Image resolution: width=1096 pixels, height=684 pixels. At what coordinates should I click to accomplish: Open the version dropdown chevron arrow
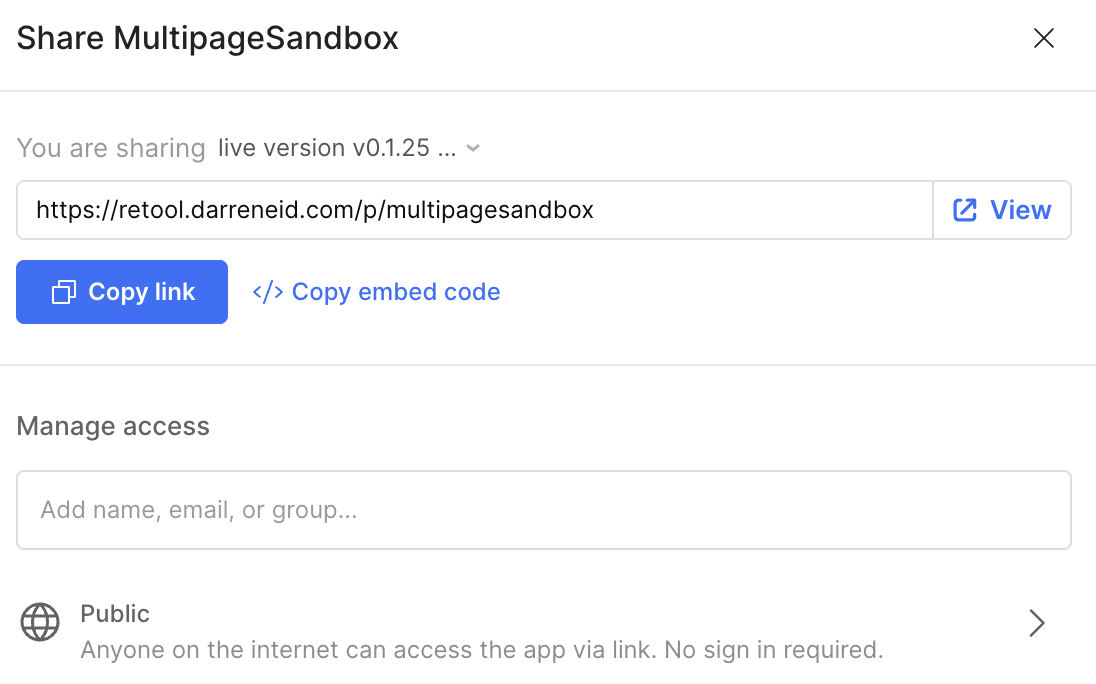point(474,149)
